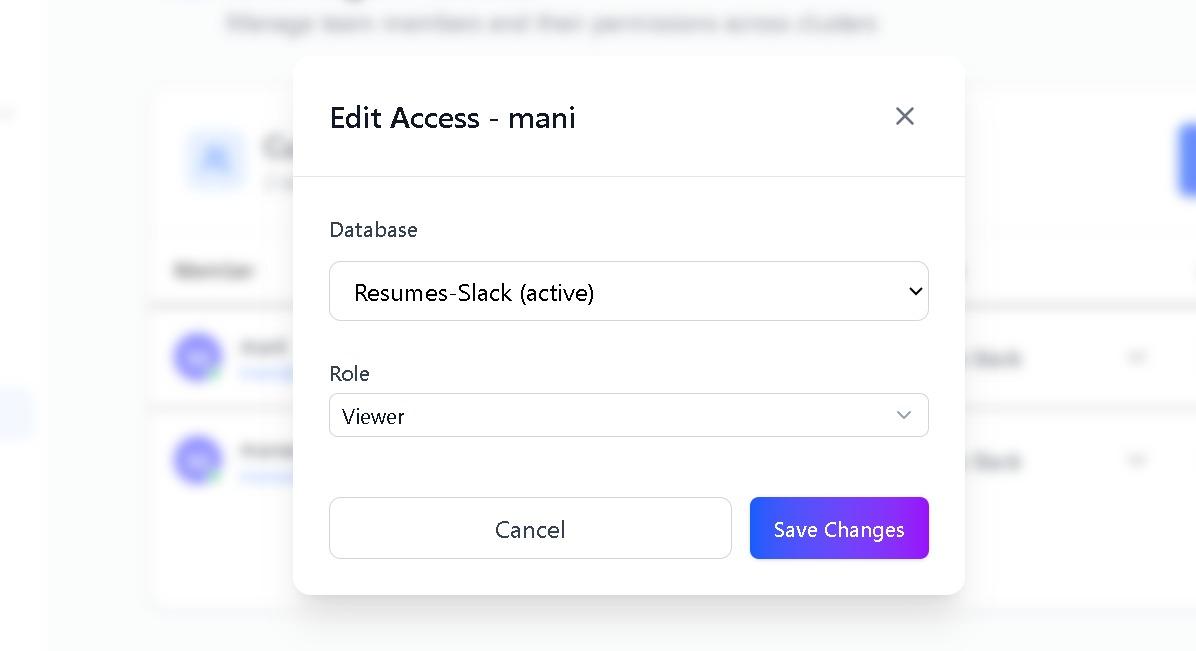Save changes to mani's access
The width and height of the screenshot is (1196, 651).
pyautogui.click(x=839, y=528)
